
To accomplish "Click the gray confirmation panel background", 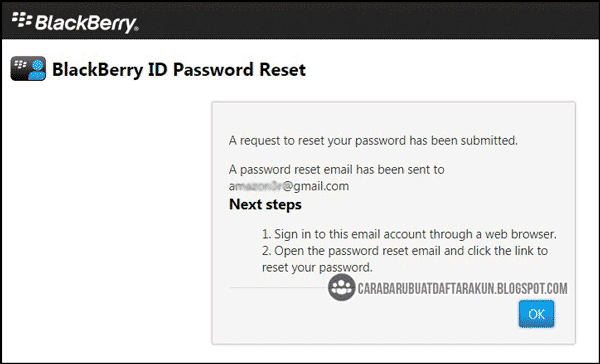I will (393, 119).
